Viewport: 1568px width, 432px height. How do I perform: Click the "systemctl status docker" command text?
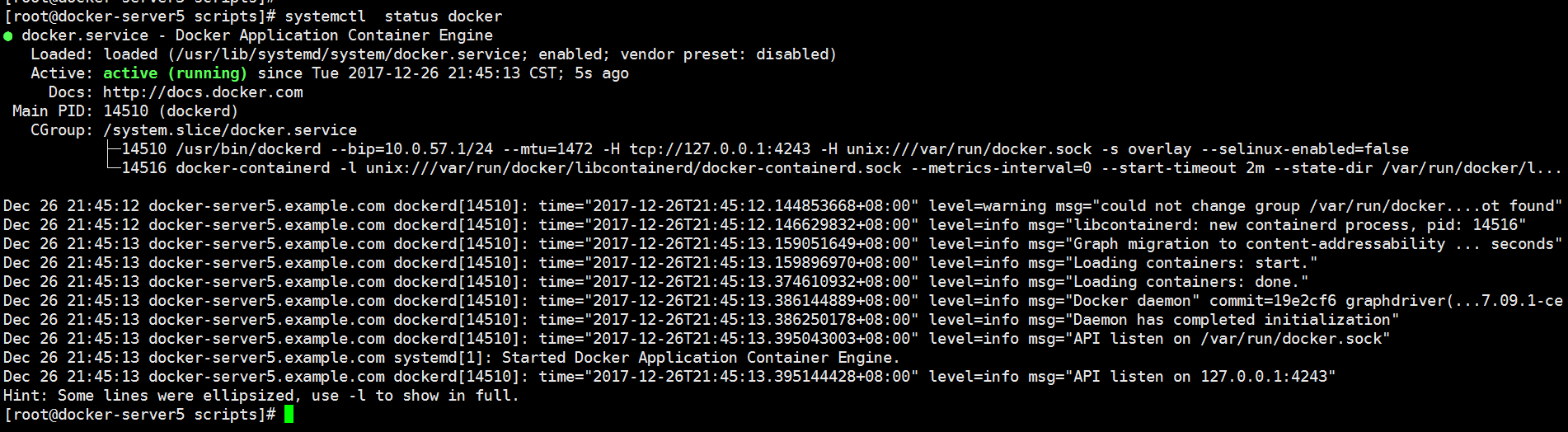[393, 16]
